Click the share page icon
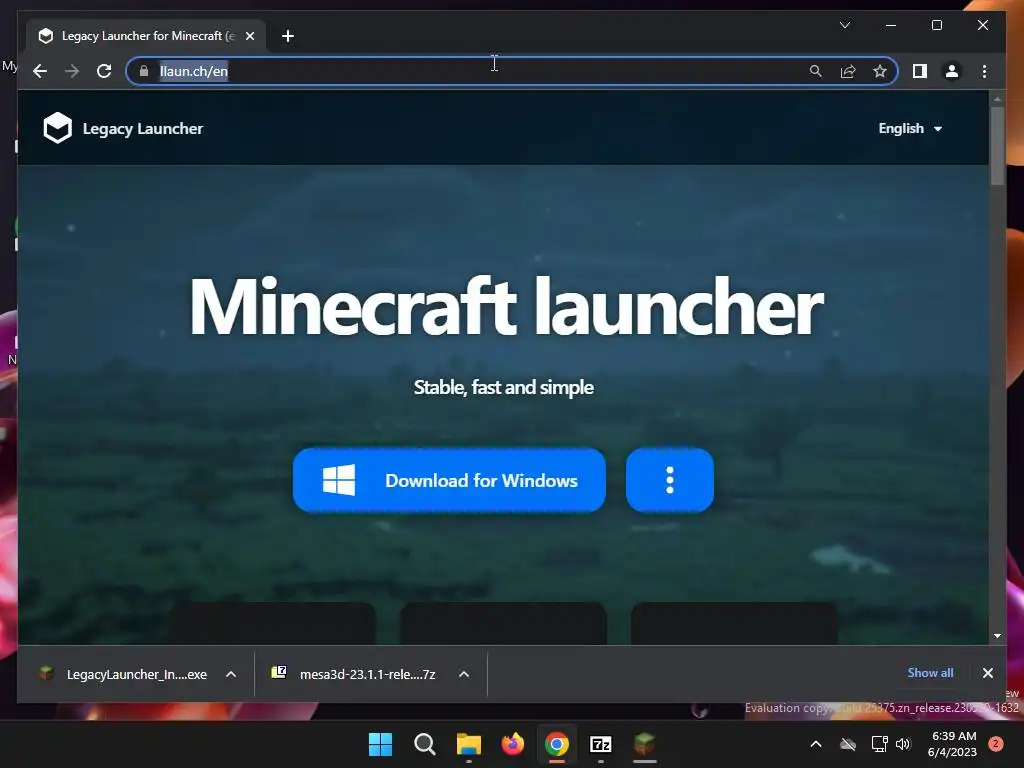This screenshot has width=1024, height=768. point(848,71)
